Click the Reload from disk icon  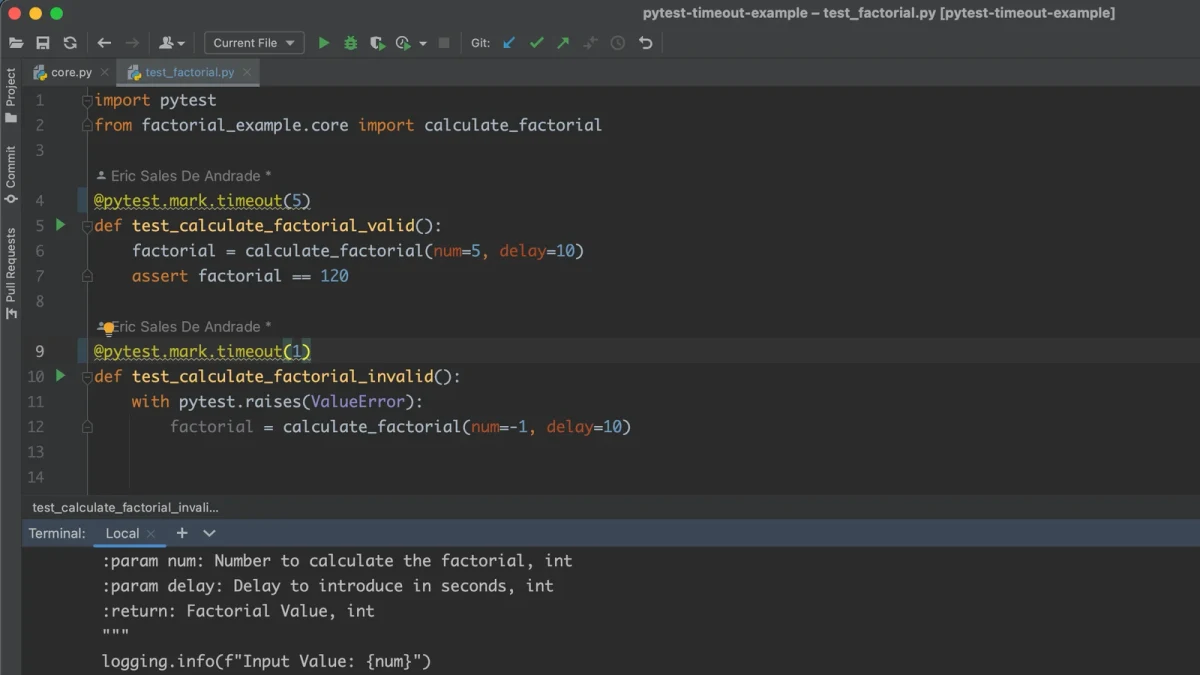coord(70,43)
